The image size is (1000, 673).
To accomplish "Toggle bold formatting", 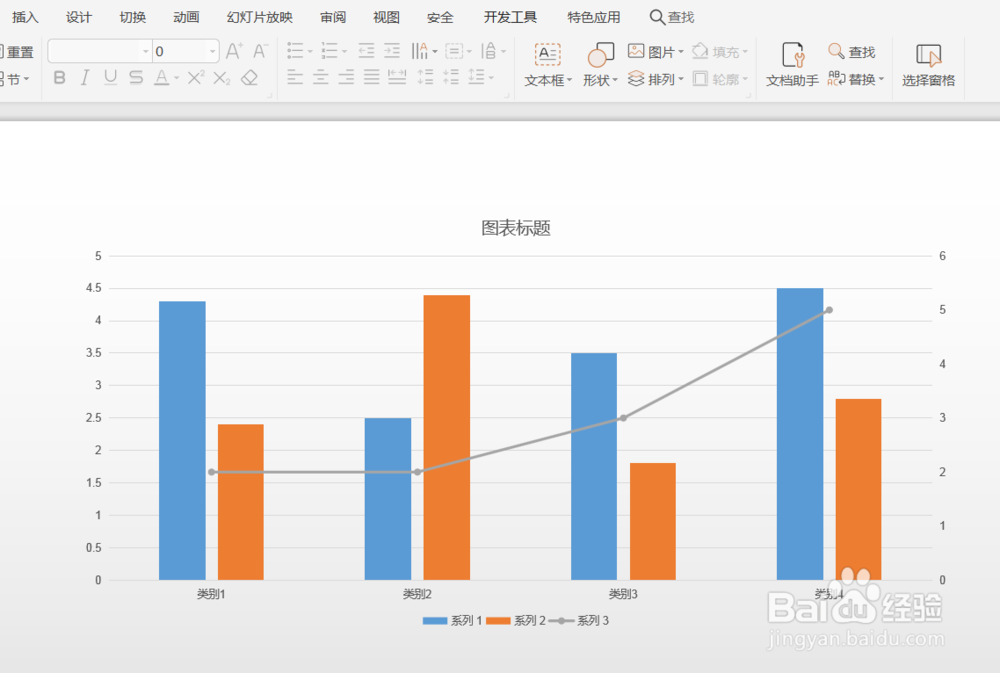I will [59, 78].
